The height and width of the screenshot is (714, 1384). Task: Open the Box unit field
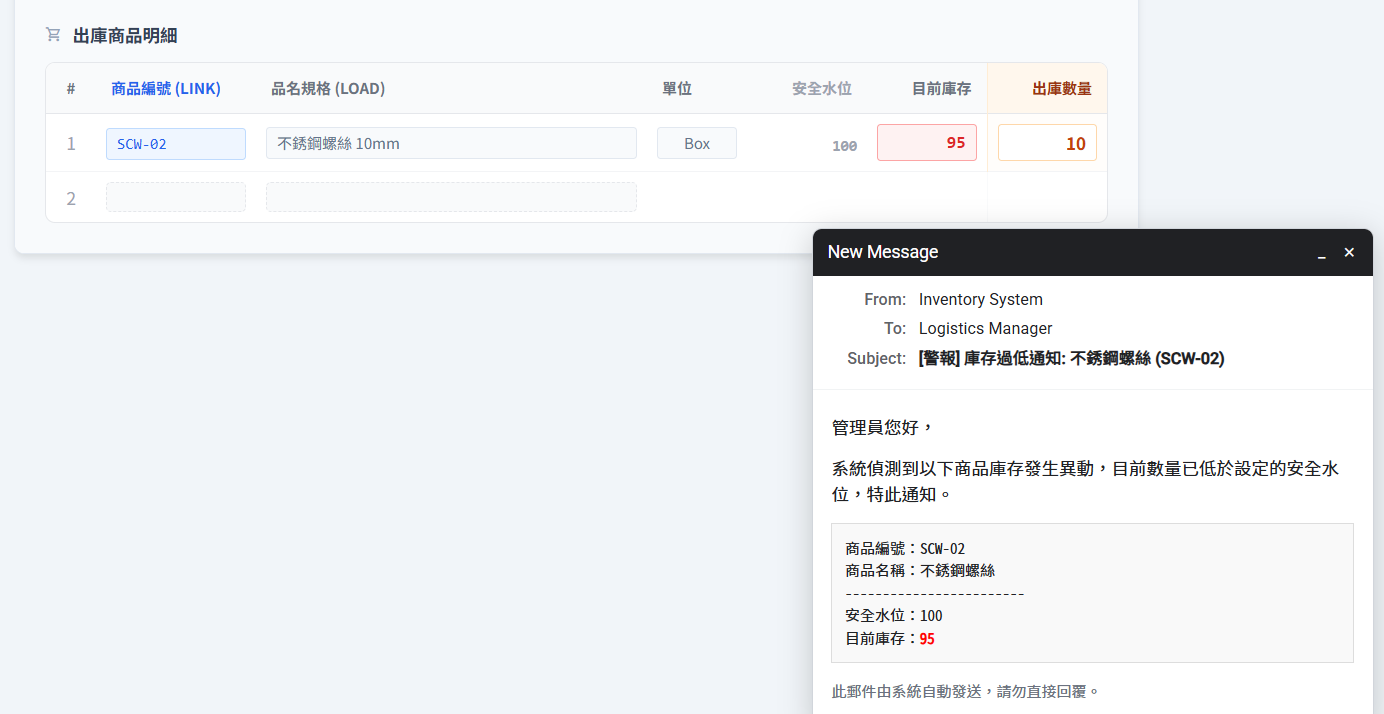point(697,143)
